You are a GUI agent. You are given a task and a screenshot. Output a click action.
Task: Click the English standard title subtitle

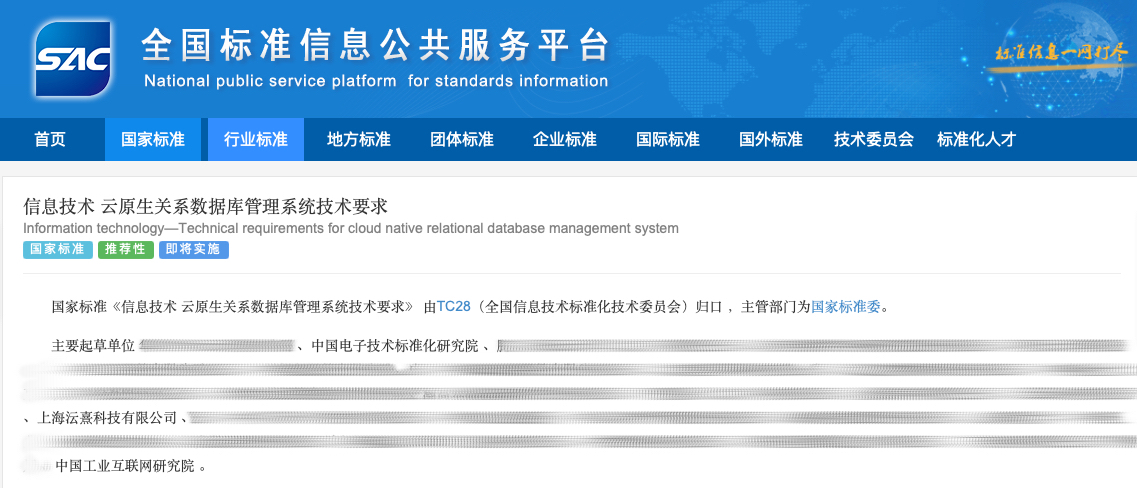[351, 228]
